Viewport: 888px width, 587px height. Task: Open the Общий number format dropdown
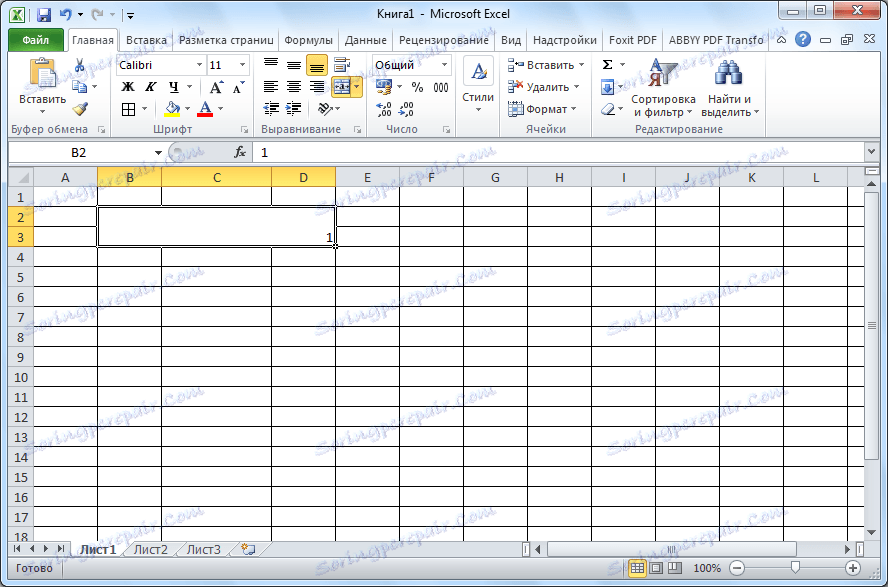point(445,65)
